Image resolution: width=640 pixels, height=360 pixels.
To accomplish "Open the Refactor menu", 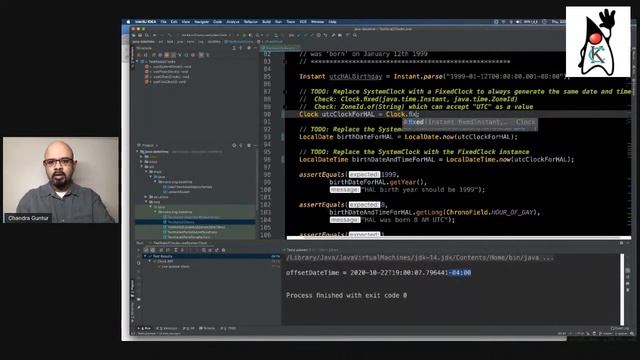I will click(x=251, y=22).
